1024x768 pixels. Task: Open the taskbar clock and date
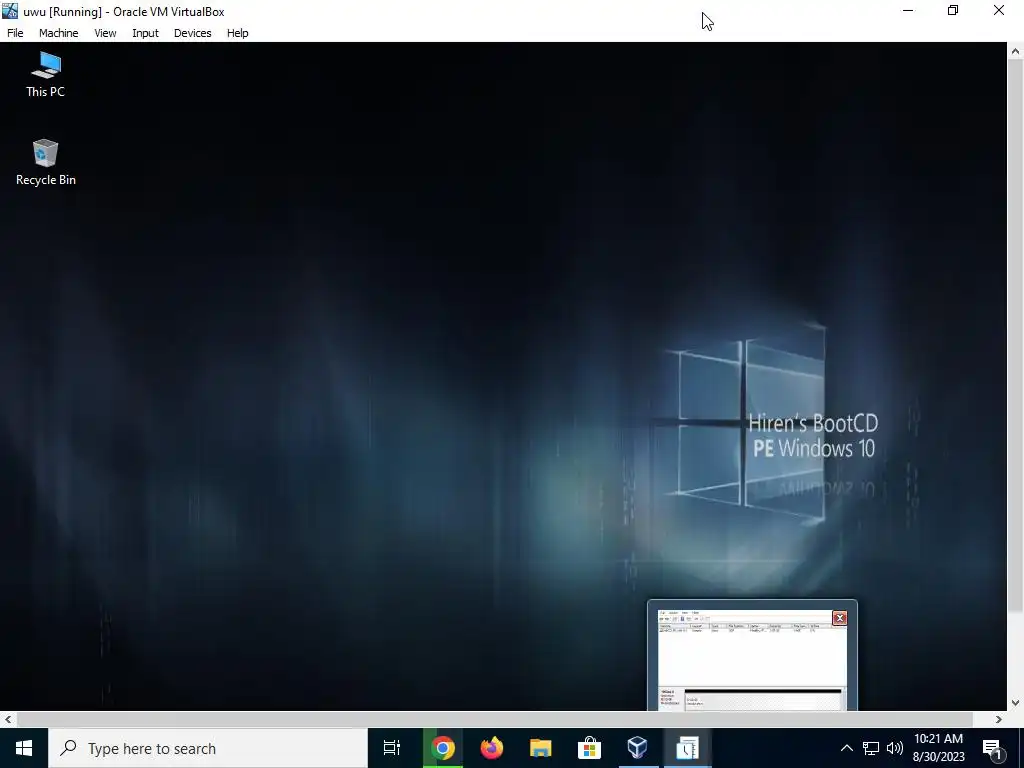938,748
